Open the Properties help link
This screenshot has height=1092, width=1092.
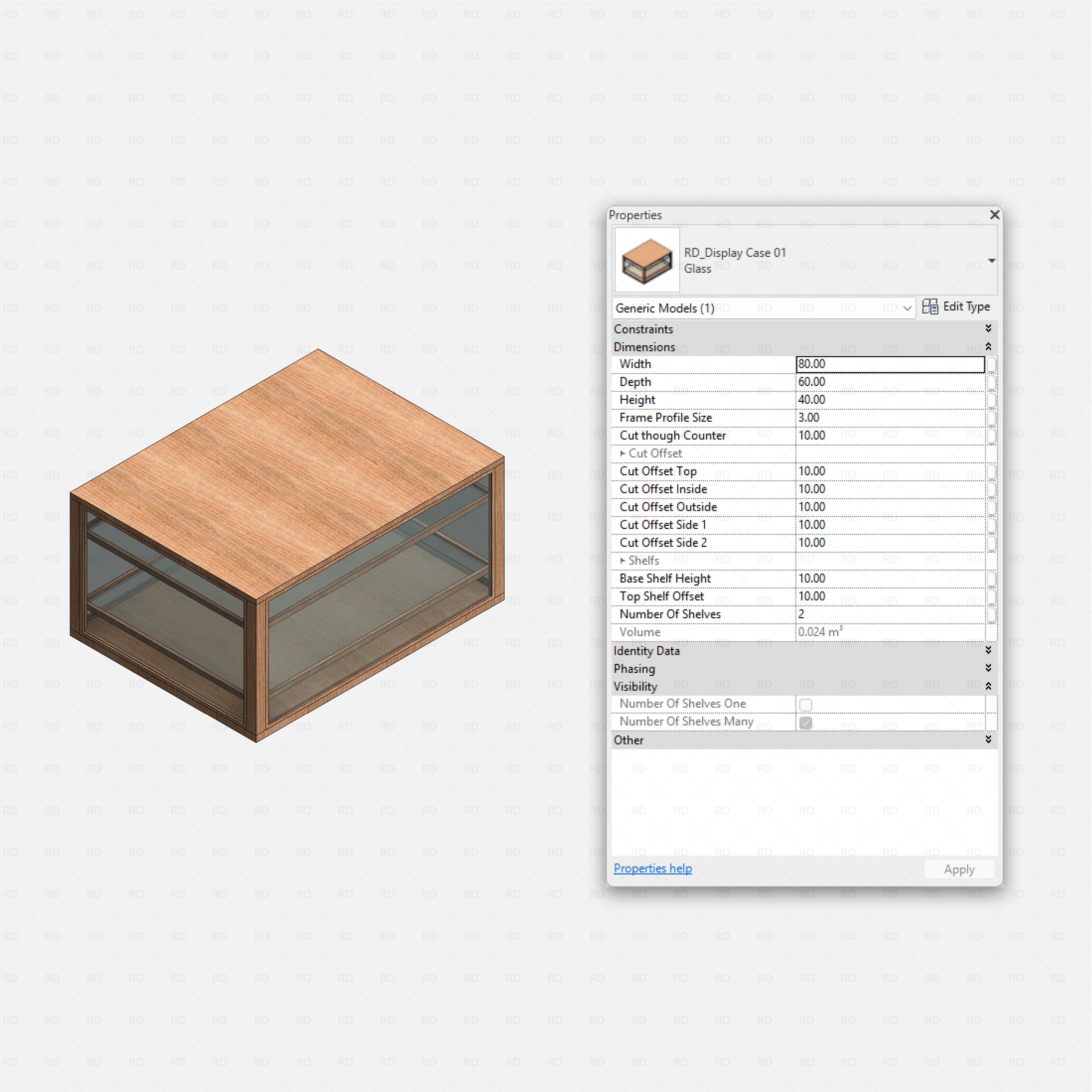(x=652, y=868)
